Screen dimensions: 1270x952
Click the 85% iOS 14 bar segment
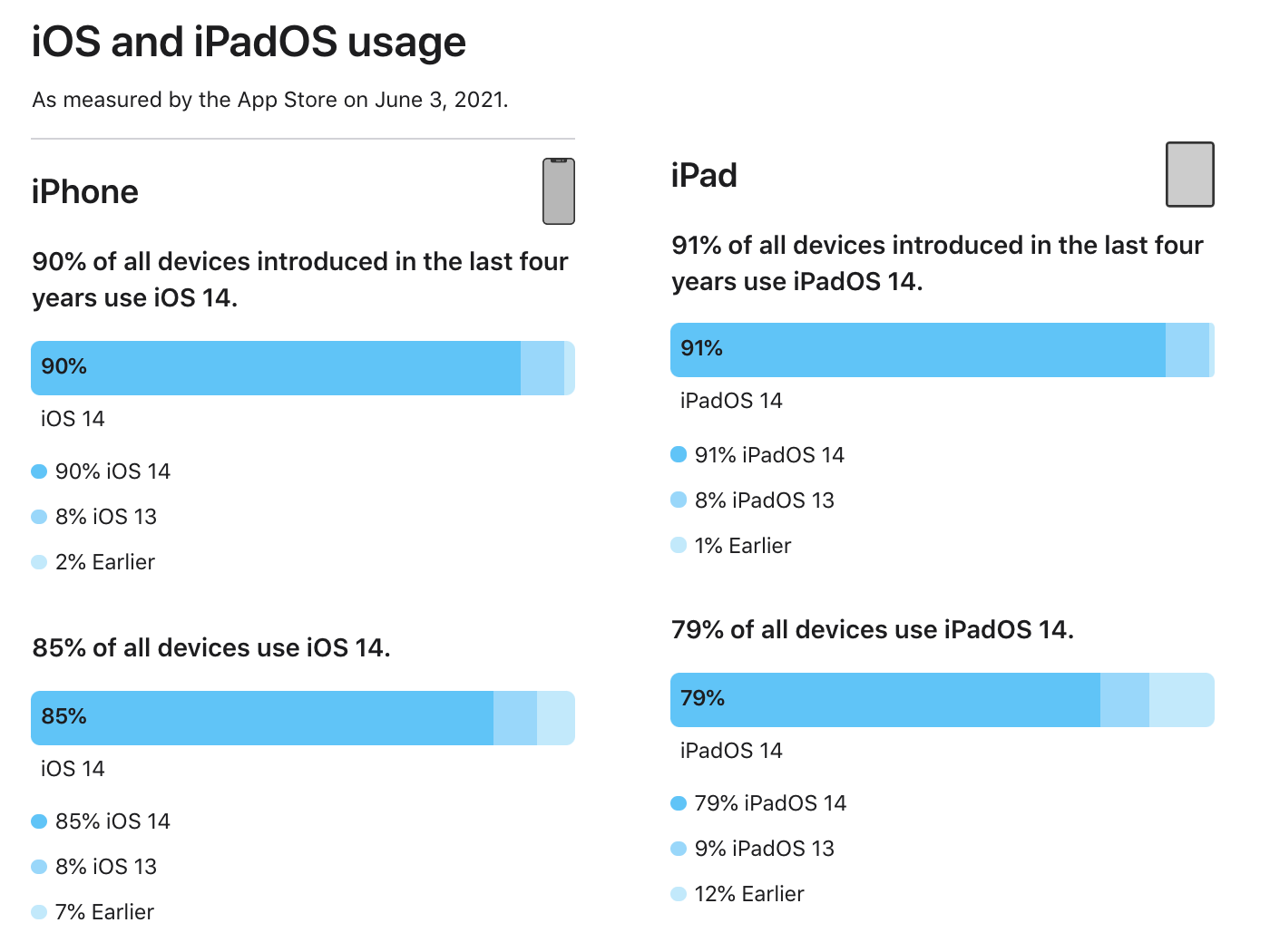point(262,718)
